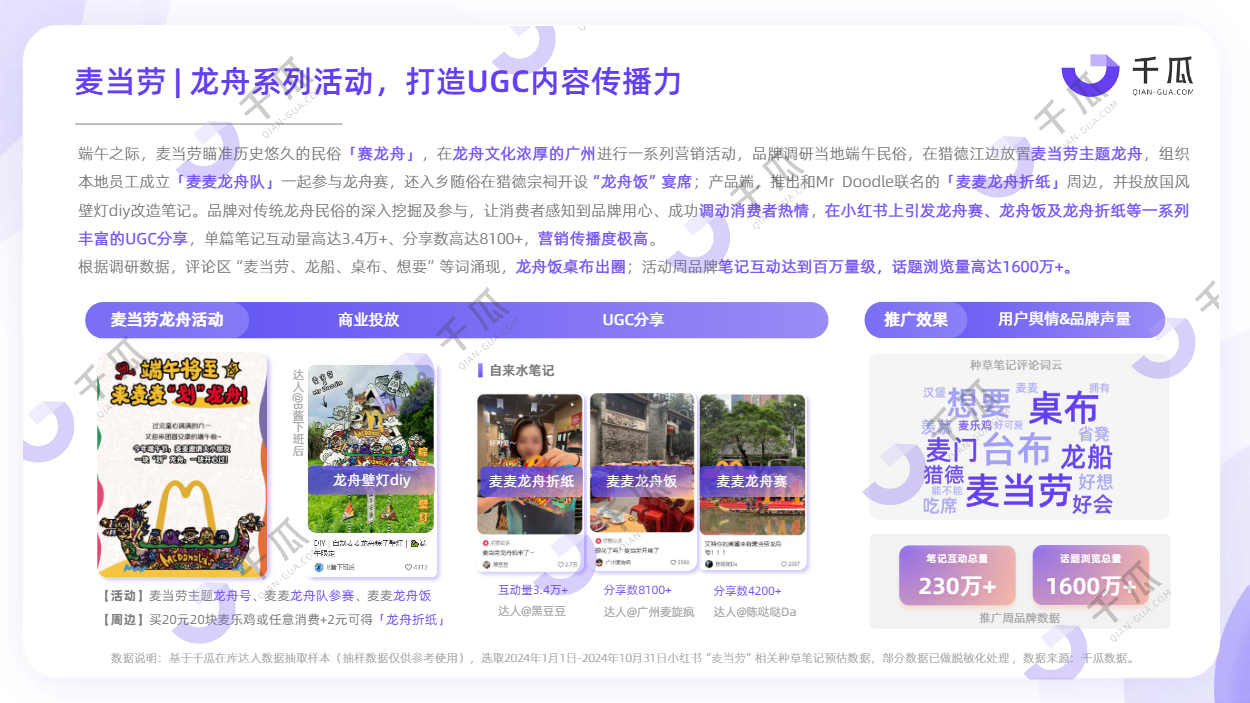Select the 推广效果 tab
This screenshot has width=1250, height=703.
(916, 320)
